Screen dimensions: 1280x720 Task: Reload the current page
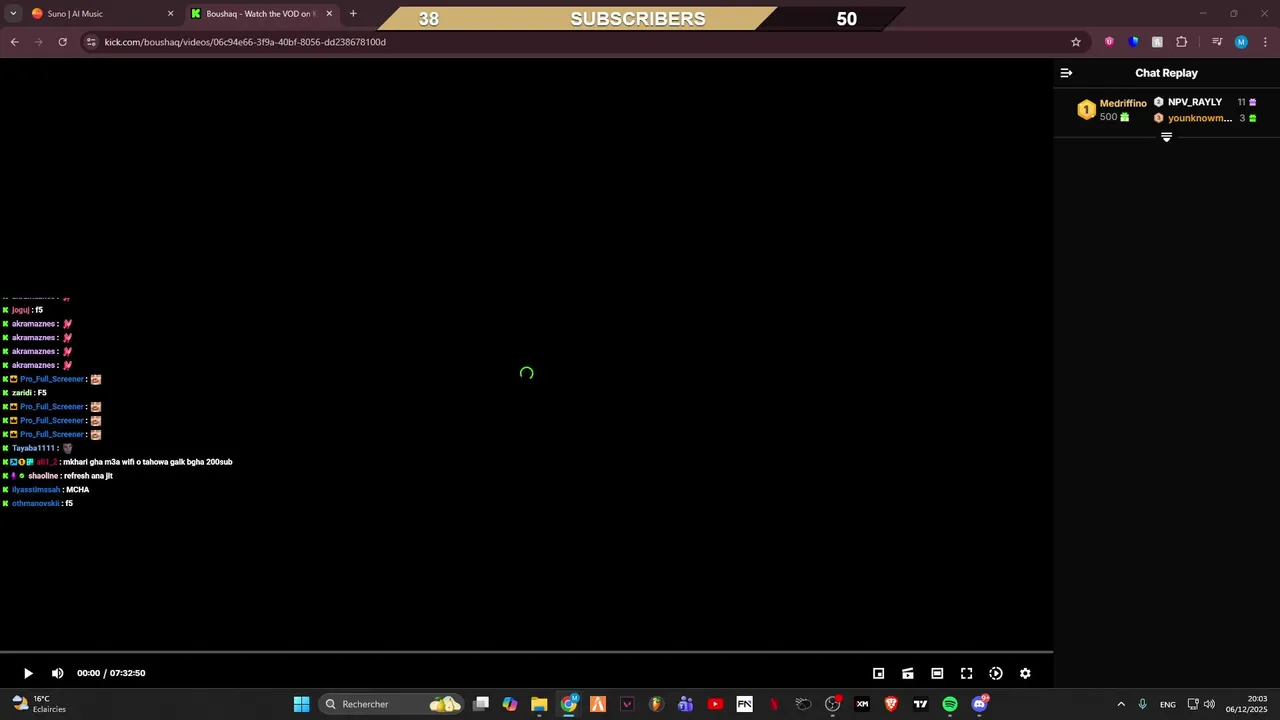pos(63,42)
